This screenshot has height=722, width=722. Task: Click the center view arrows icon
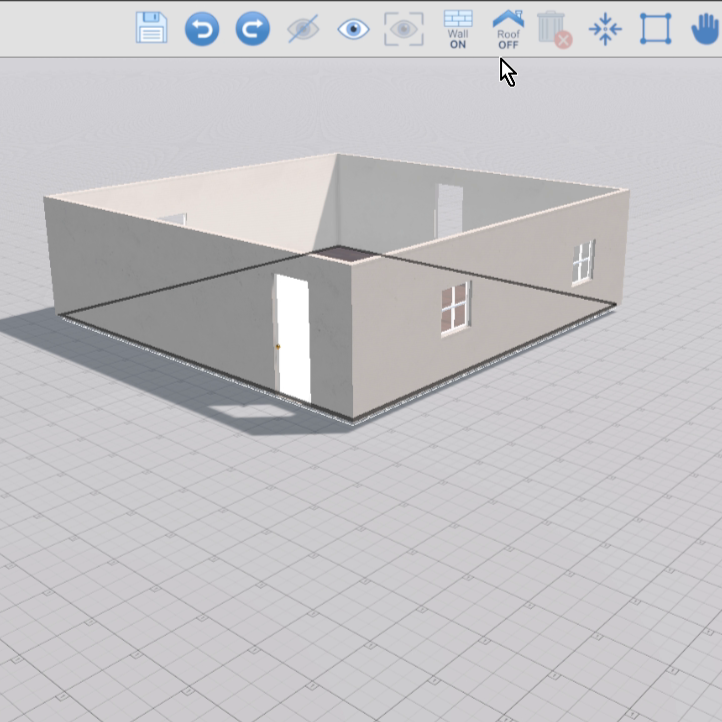tap(605, 29)
